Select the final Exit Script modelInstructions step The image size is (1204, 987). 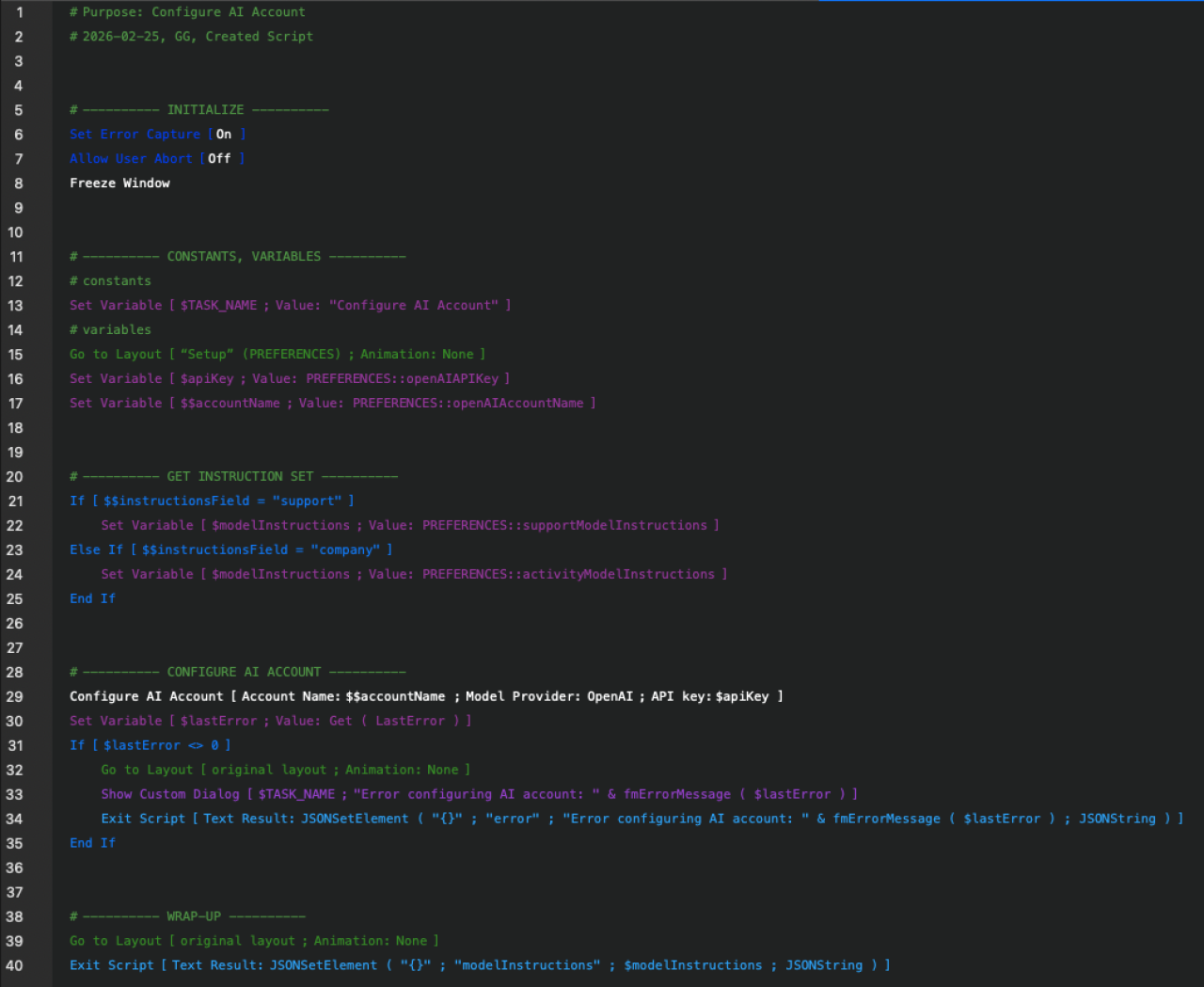479,966
